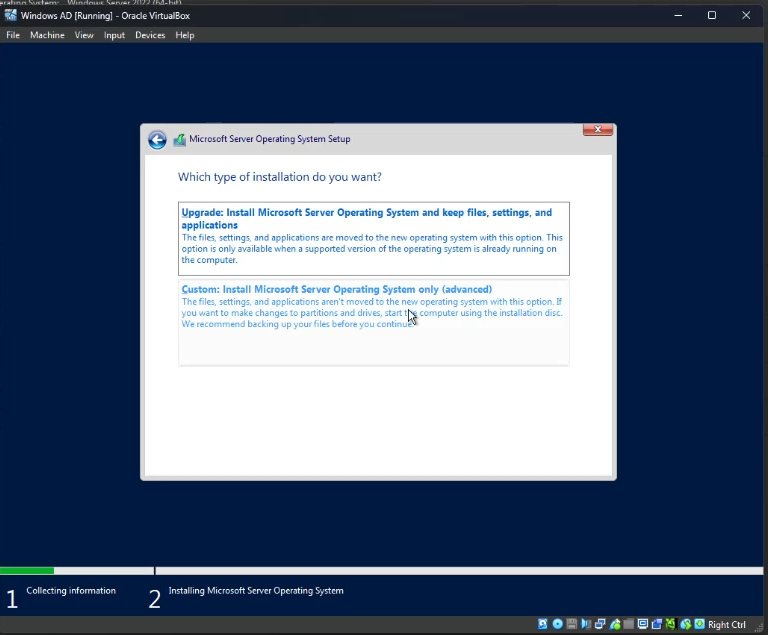Close the Microsoft Server Operating System Setup dialog
Viewport: 768px width, 635px height.
(x=598, y=129)
